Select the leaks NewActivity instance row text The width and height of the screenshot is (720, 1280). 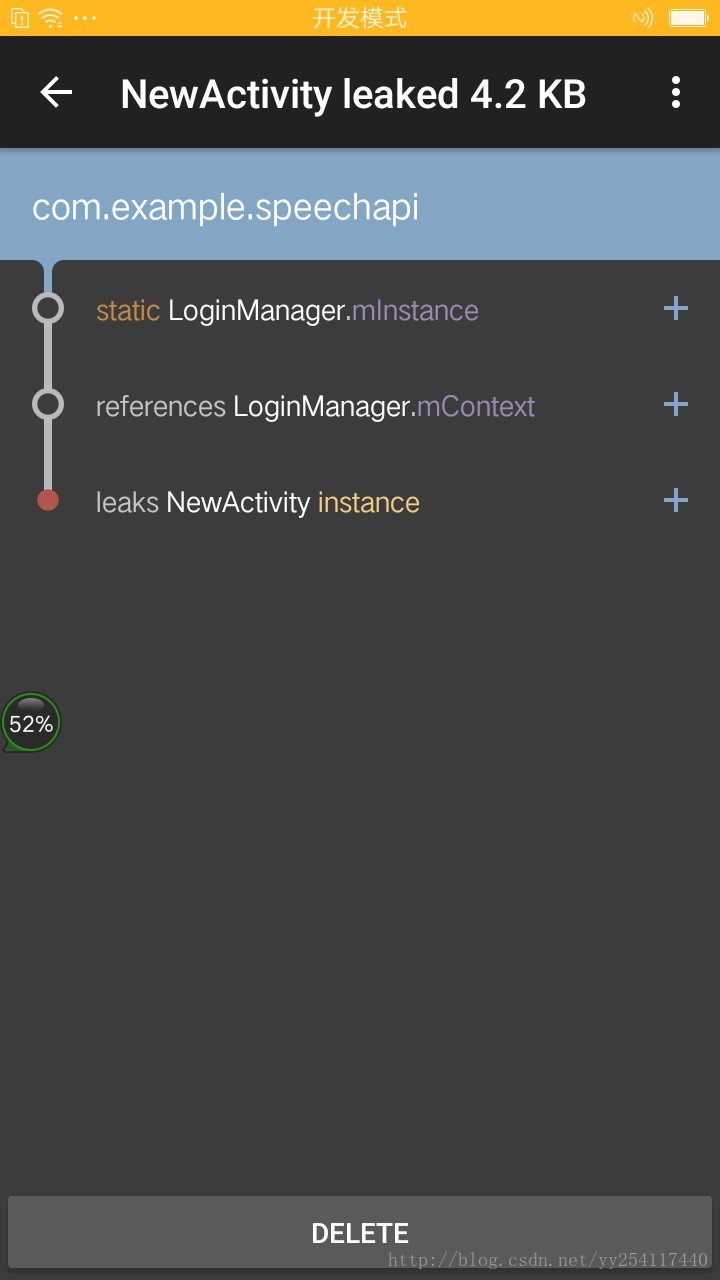point(257,502)
